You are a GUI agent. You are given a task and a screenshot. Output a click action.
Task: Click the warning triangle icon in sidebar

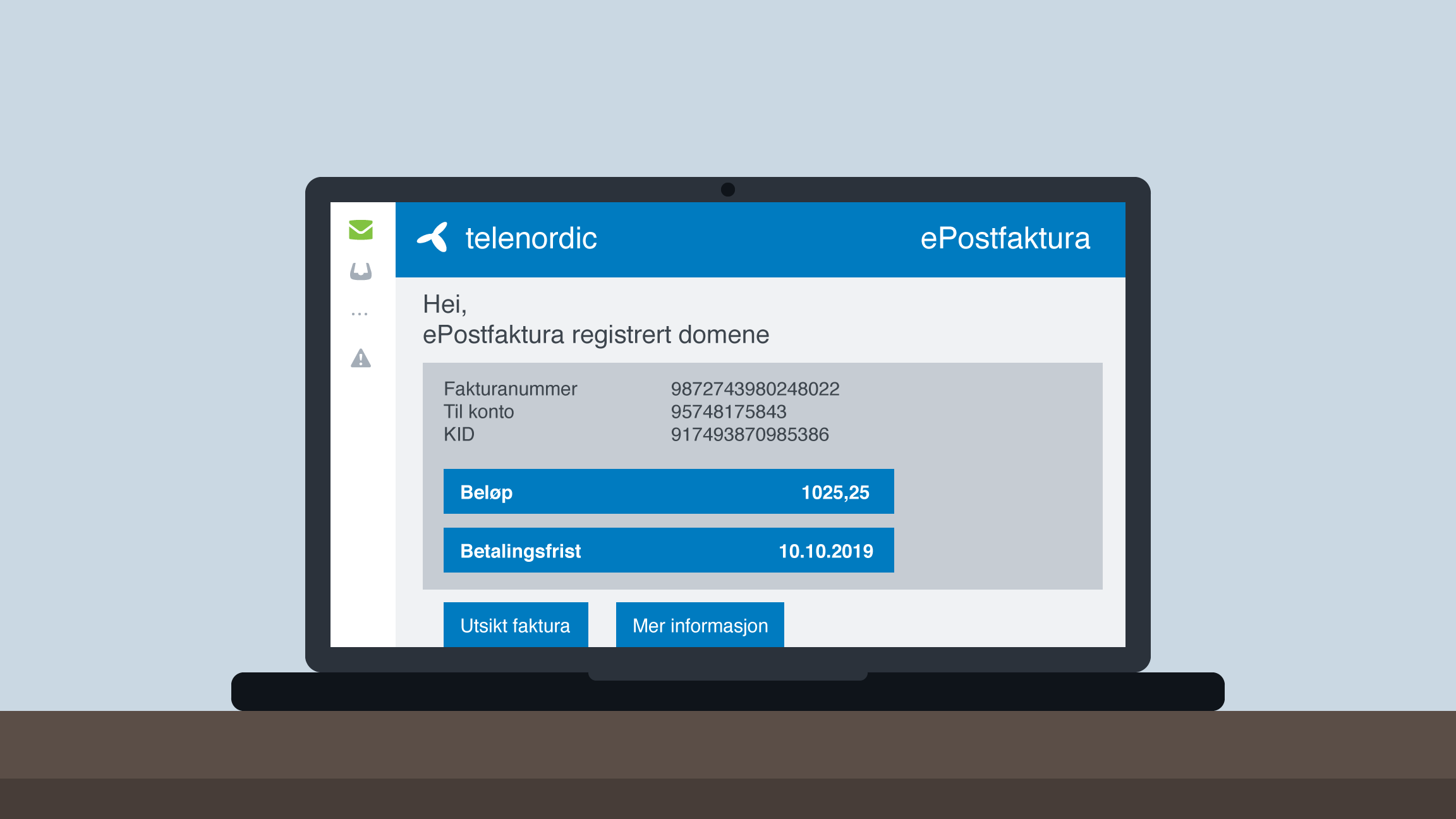coord(361,358)
